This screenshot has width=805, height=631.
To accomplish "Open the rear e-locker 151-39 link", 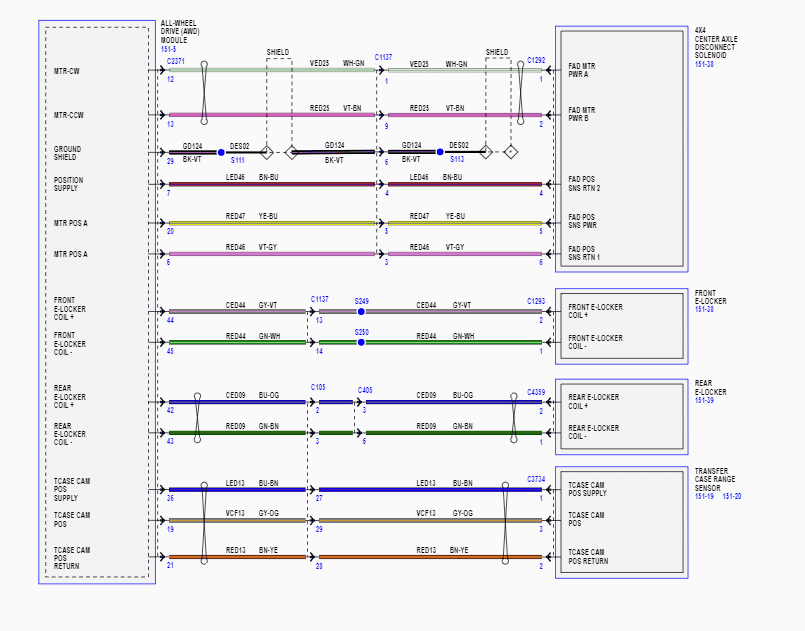I will pyautogui.click(x=704, y=400).
